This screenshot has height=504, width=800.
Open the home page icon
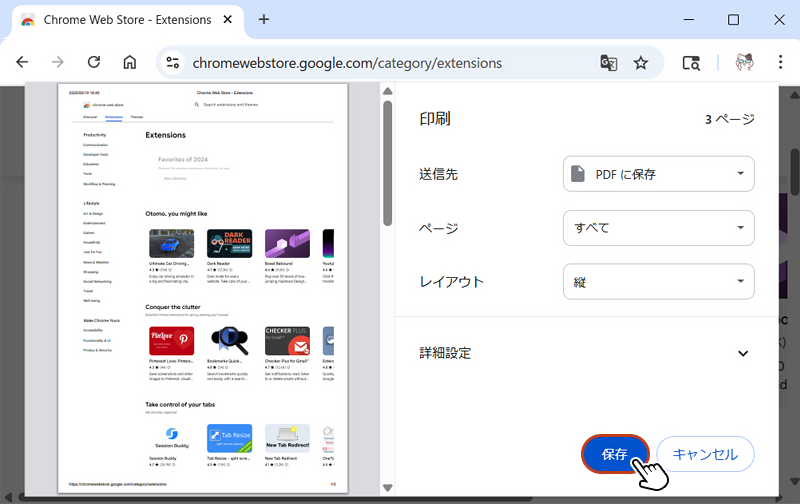pyautogui.click(x=130, y=62)
